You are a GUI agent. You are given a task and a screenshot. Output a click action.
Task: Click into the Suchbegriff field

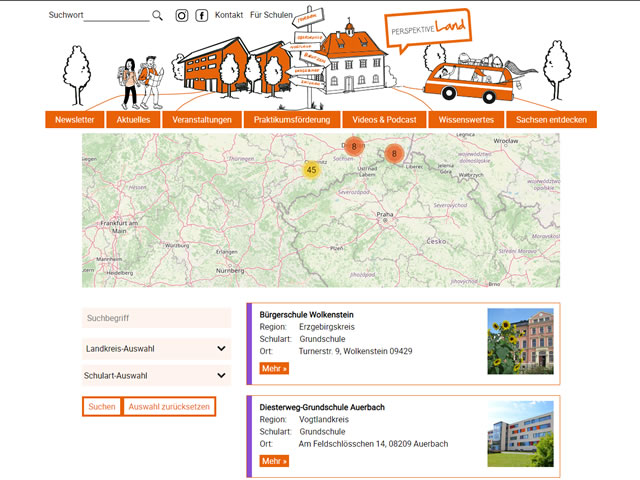pos(157,318)
